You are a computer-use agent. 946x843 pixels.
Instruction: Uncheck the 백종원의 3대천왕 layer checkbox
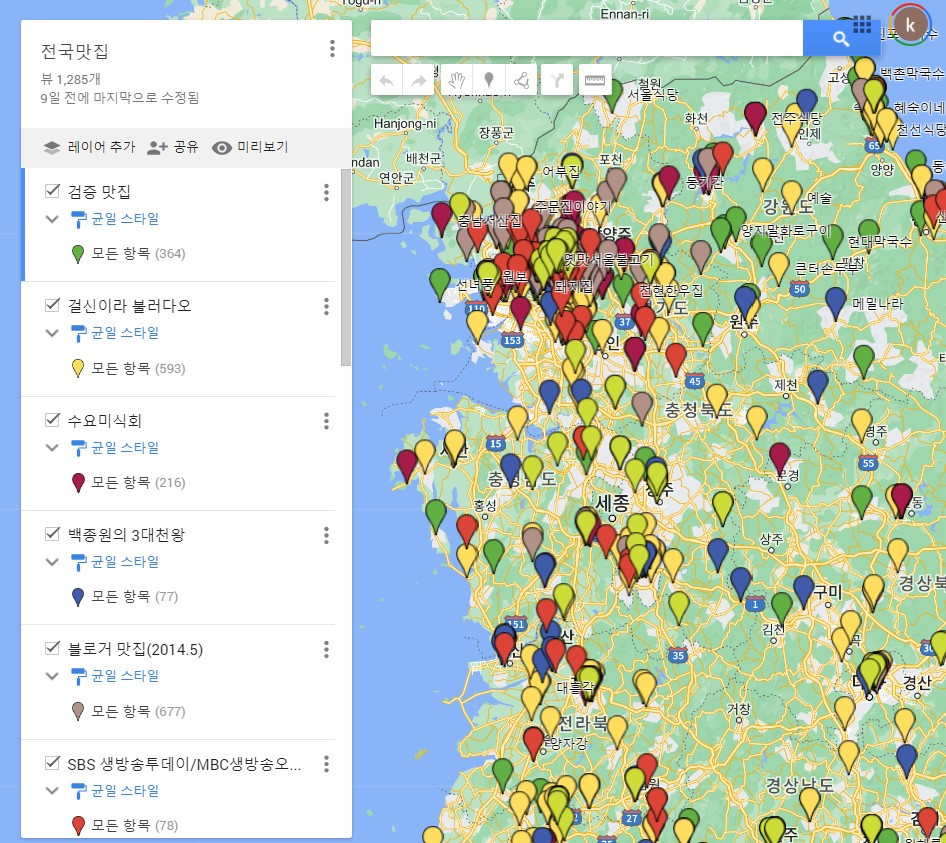(52, 533)
